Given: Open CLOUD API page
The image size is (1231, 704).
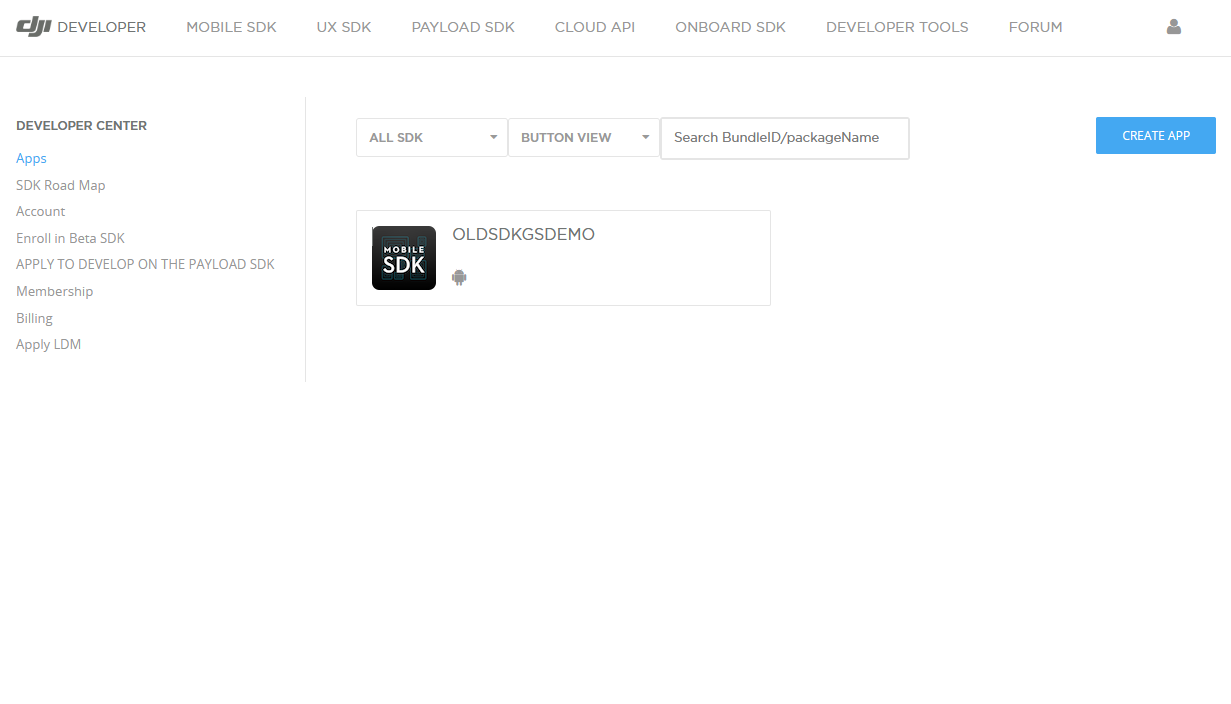Looking at the screenshot, I should [x=595, y=27].
